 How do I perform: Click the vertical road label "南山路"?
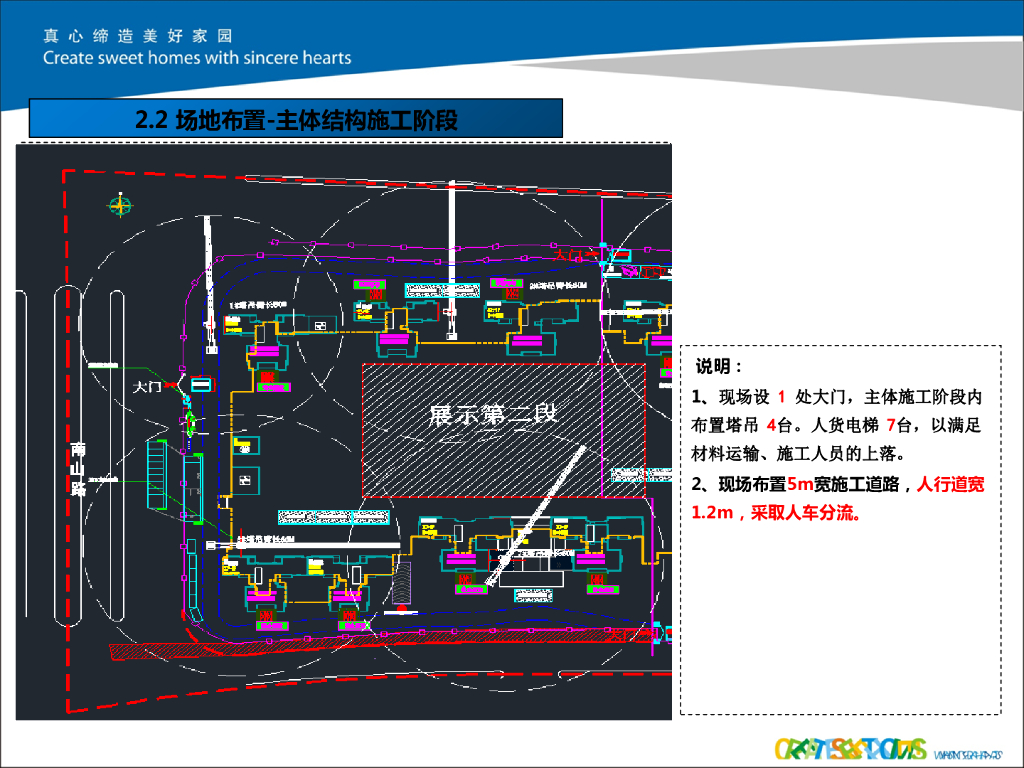pos(78,469)
